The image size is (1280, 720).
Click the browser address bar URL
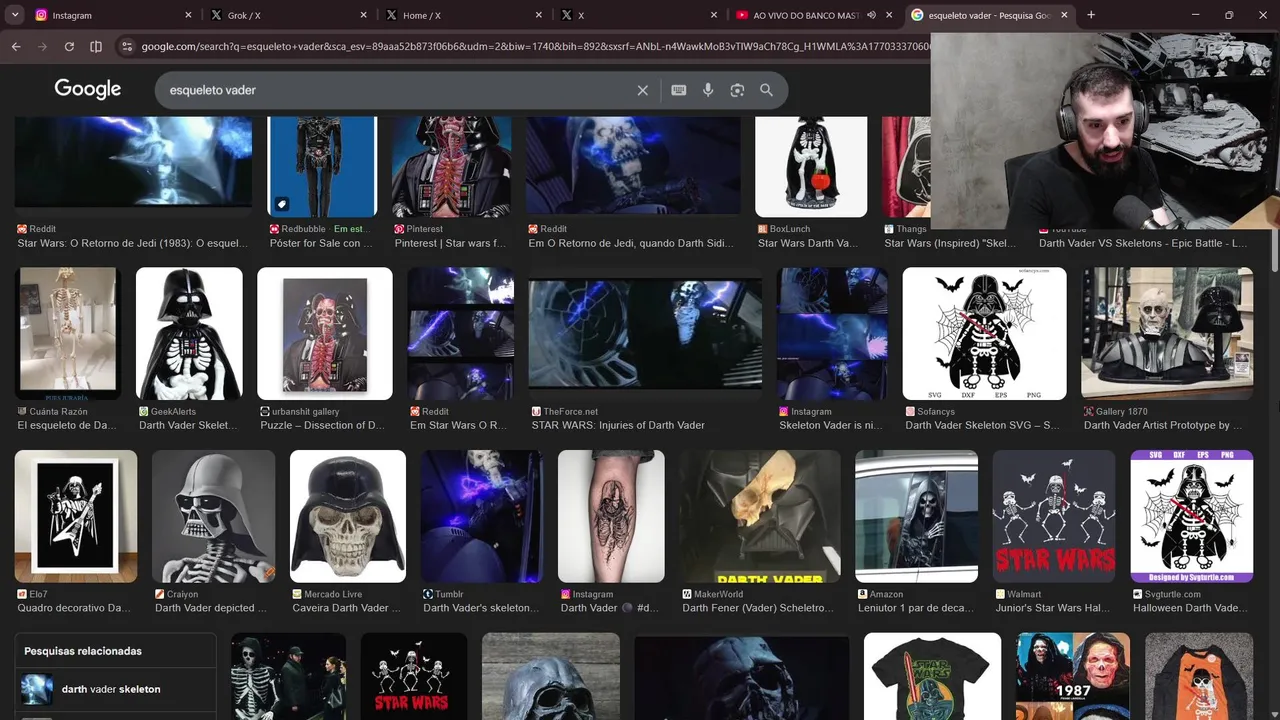click(535, 46)
